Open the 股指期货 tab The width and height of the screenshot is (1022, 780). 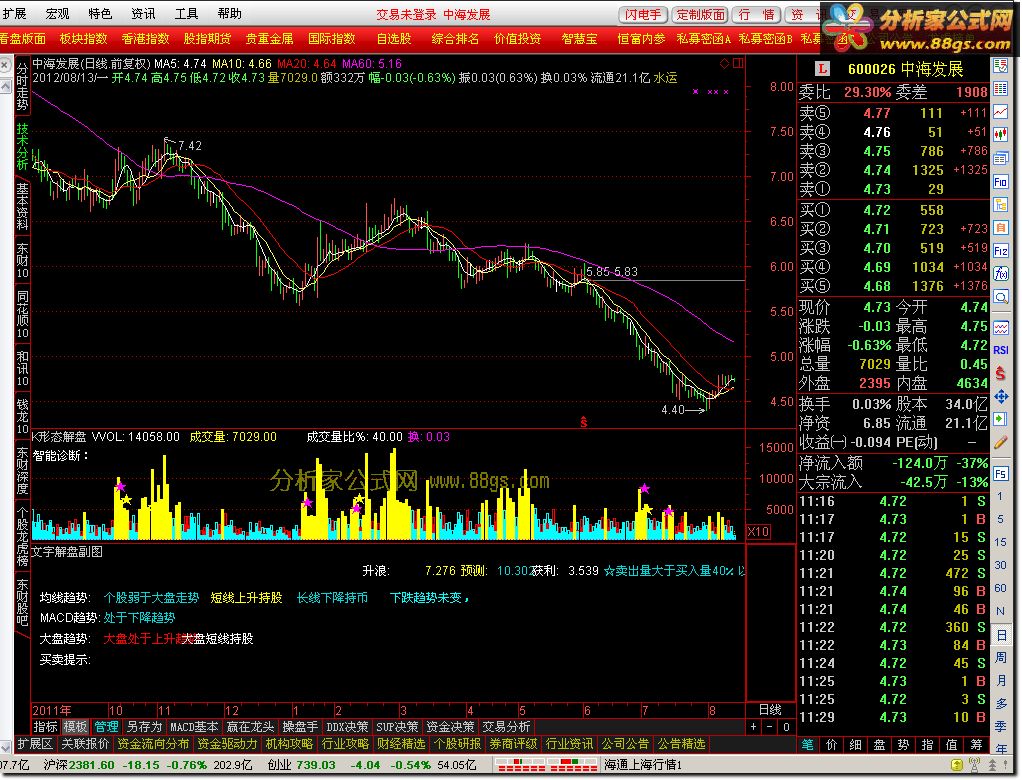[x=207, y=39]
